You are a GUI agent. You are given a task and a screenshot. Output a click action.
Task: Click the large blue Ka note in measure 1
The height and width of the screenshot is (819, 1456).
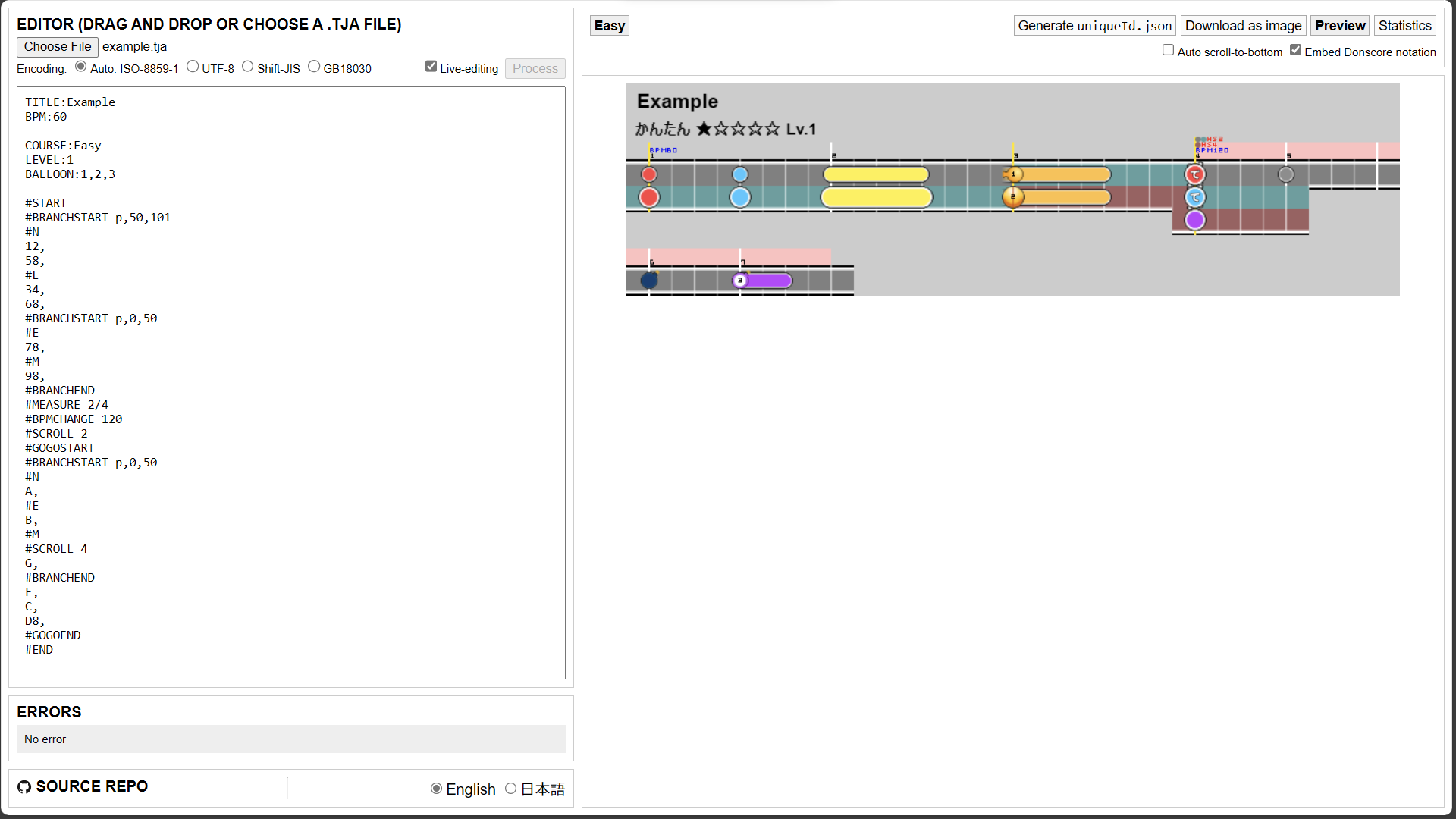point(740,198)
